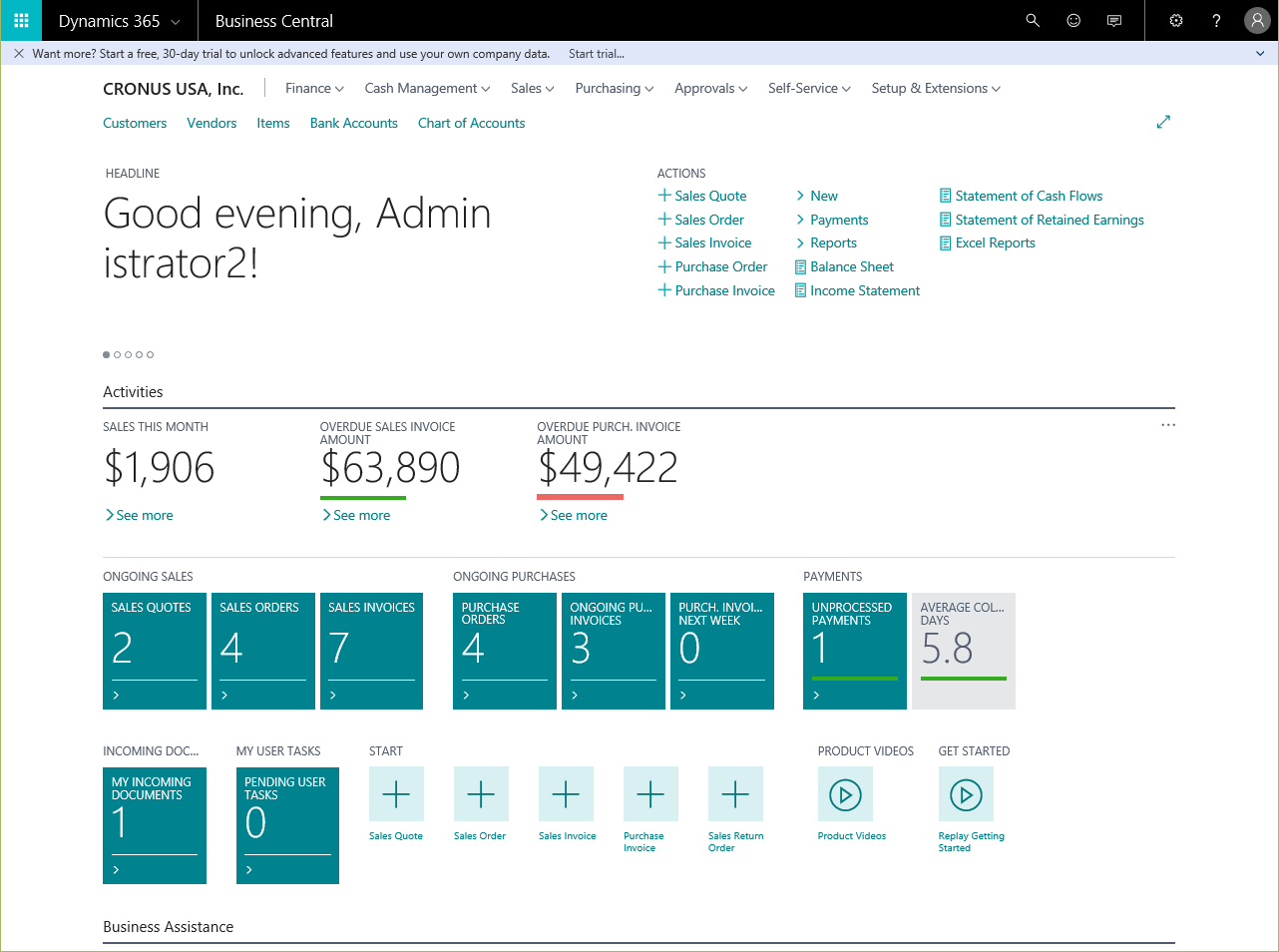The image size is (1279, 952).
Task: Open the Purchase Orders tile
Action: pyautogui.click(x=505, y=651)
